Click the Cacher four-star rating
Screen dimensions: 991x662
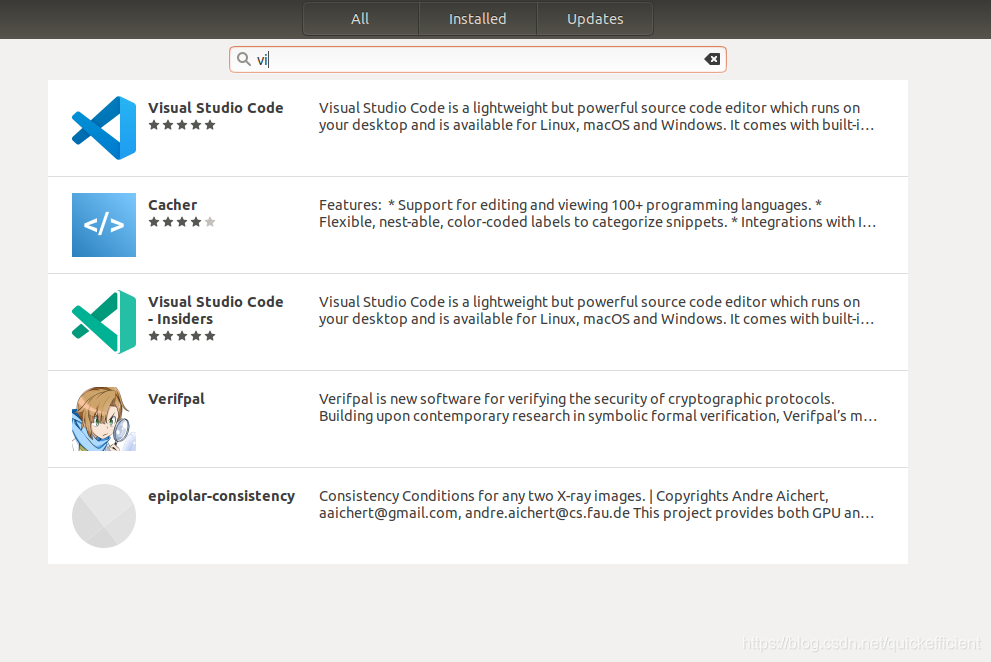(182, 222)
